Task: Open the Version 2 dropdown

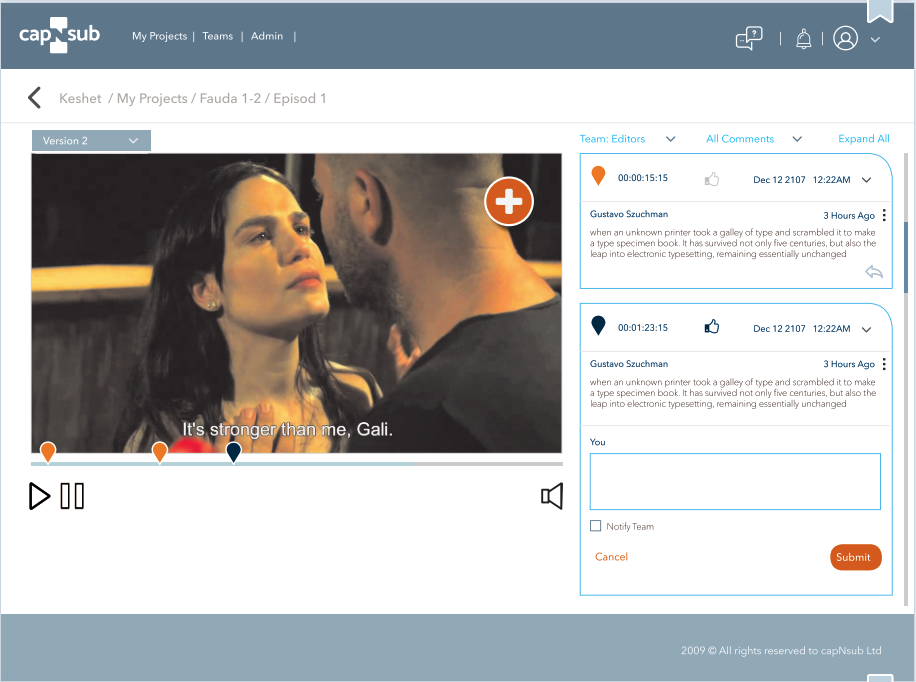Action: pos(91,141)
